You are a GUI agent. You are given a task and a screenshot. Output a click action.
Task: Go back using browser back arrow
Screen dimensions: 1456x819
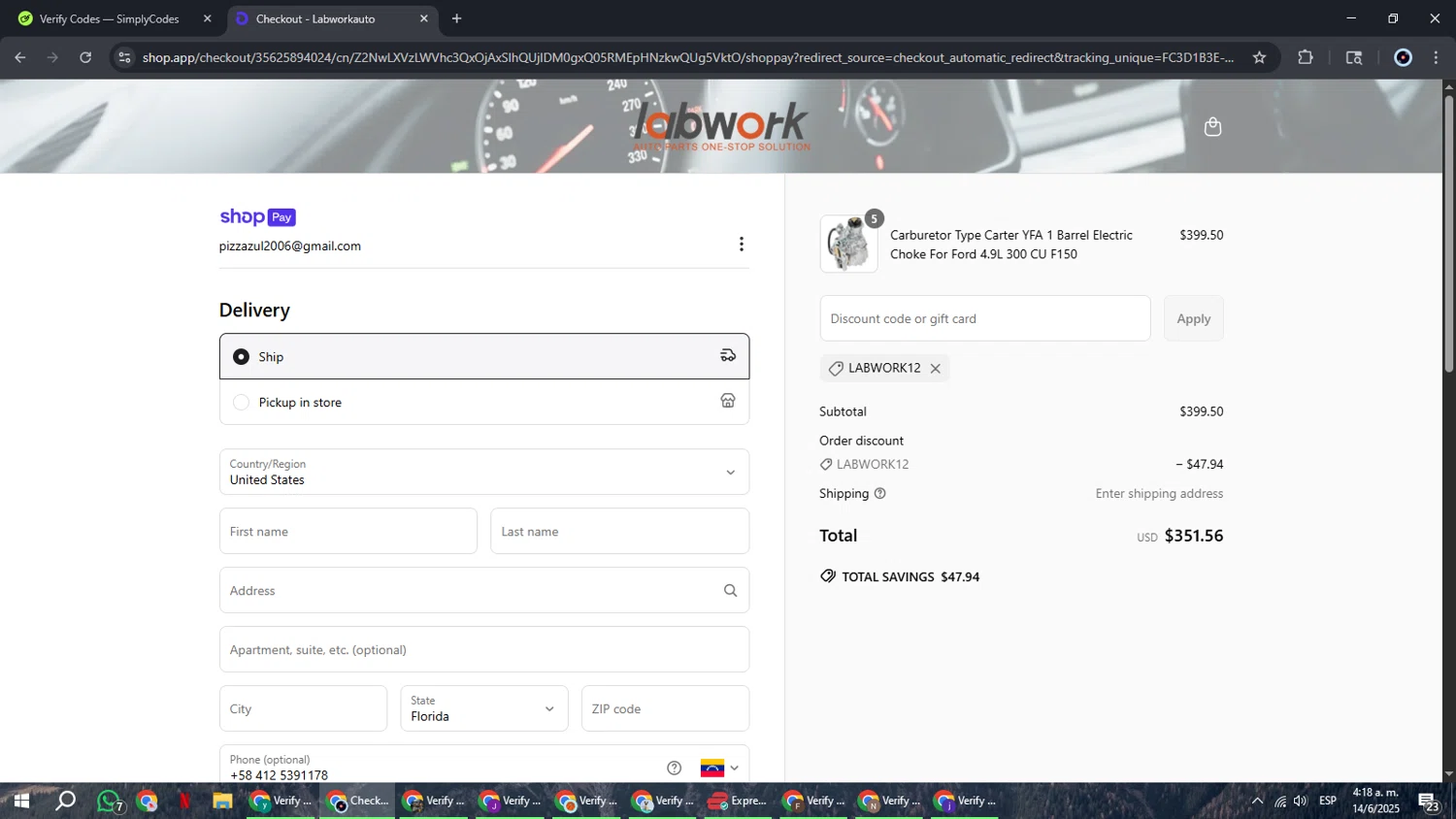(20, 57)
